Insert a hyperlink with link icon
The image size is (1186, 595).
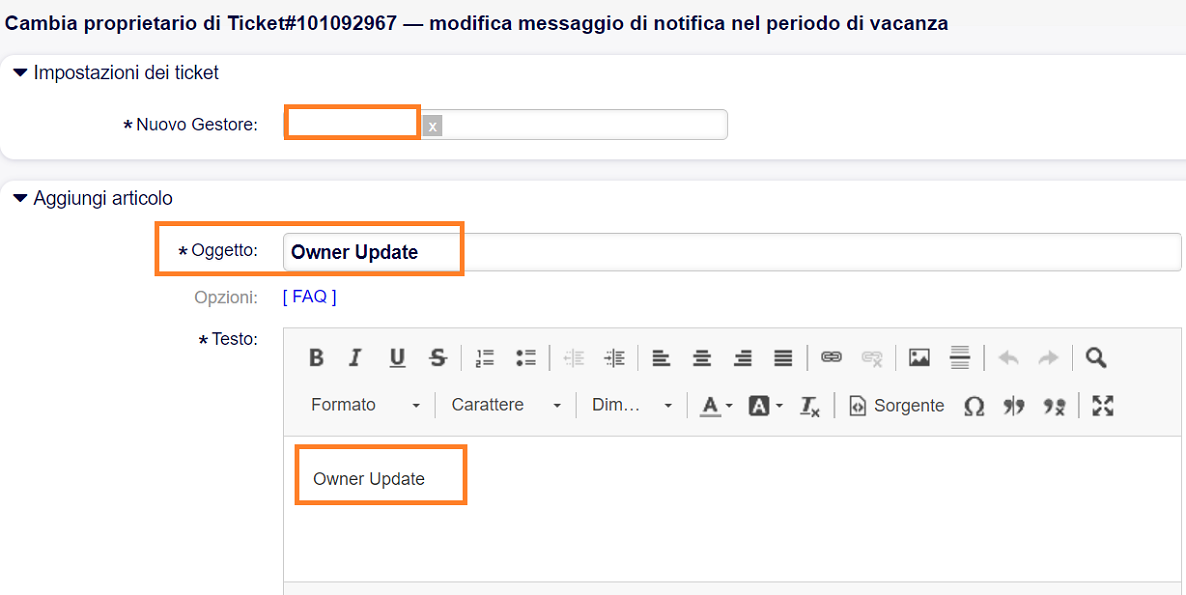831,358
